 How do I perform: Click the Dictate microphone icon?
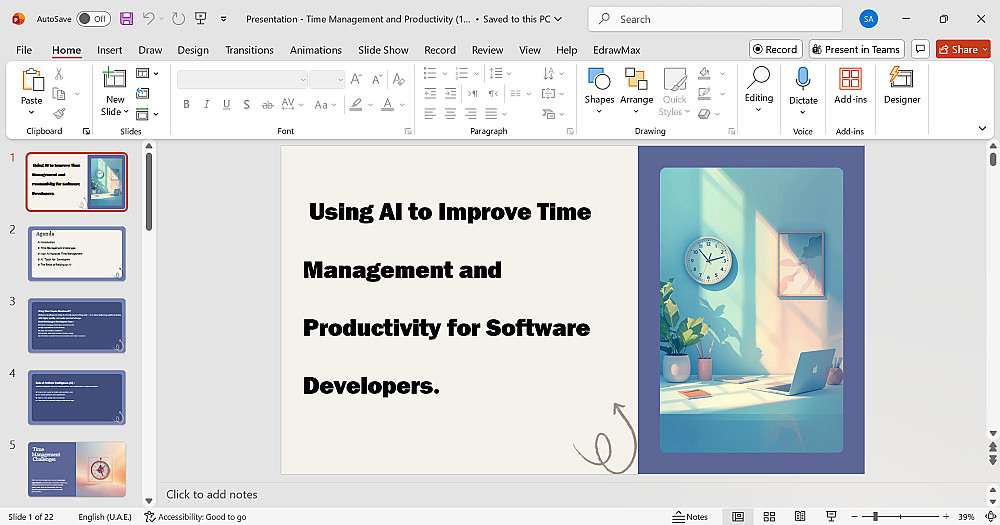coord(803,79)
